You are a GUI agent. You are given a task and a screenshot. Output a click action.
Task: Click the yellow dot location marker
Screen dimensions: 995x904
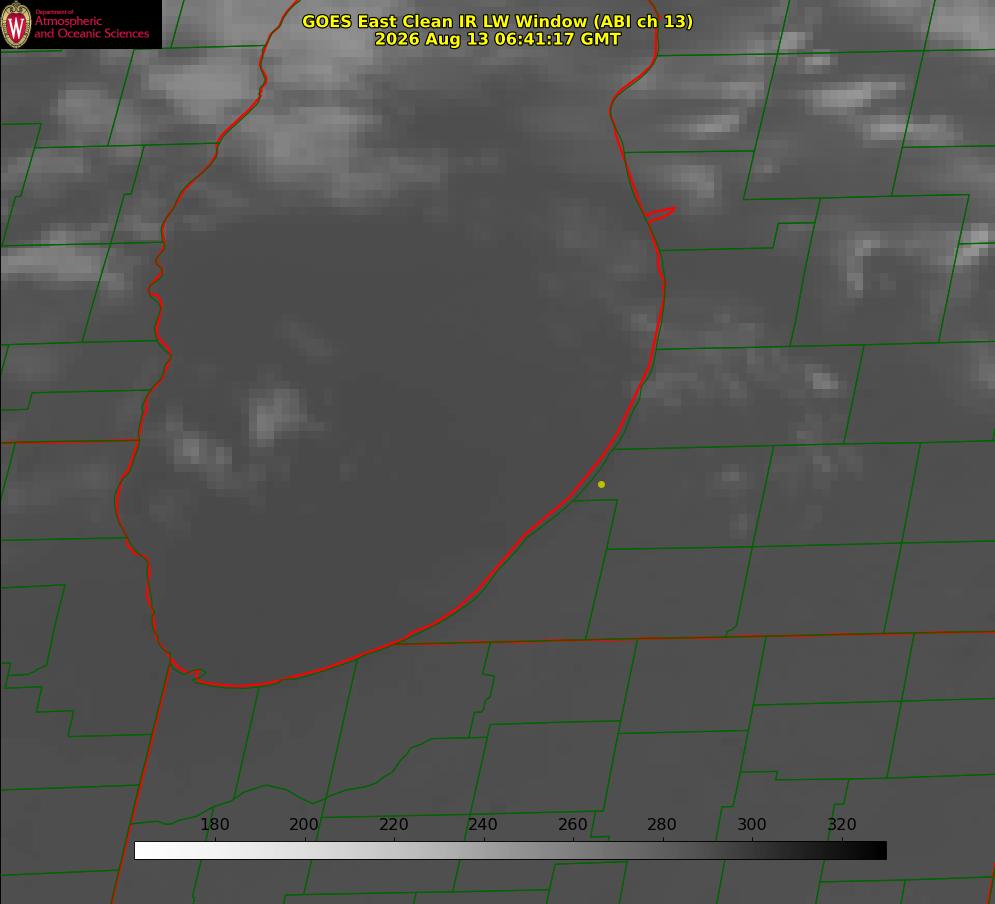point(601,484)
